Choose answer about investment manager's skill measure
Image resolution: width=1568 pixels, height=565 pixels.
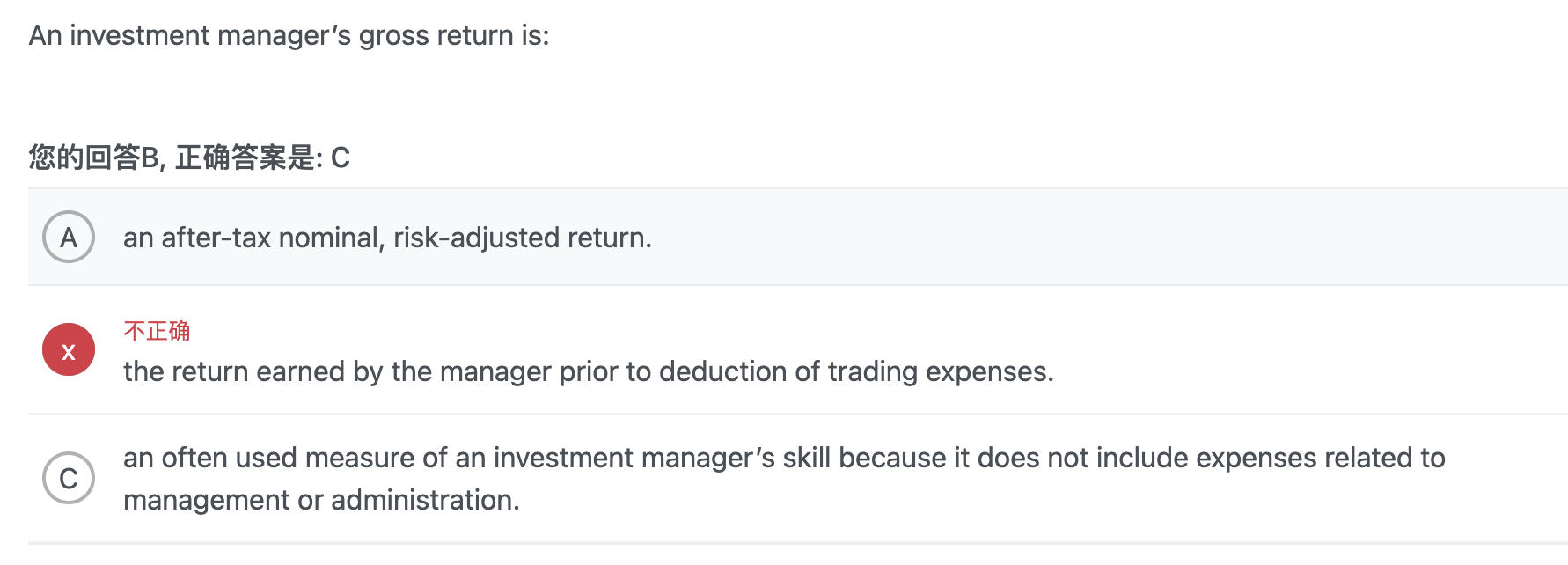[784, 478]
